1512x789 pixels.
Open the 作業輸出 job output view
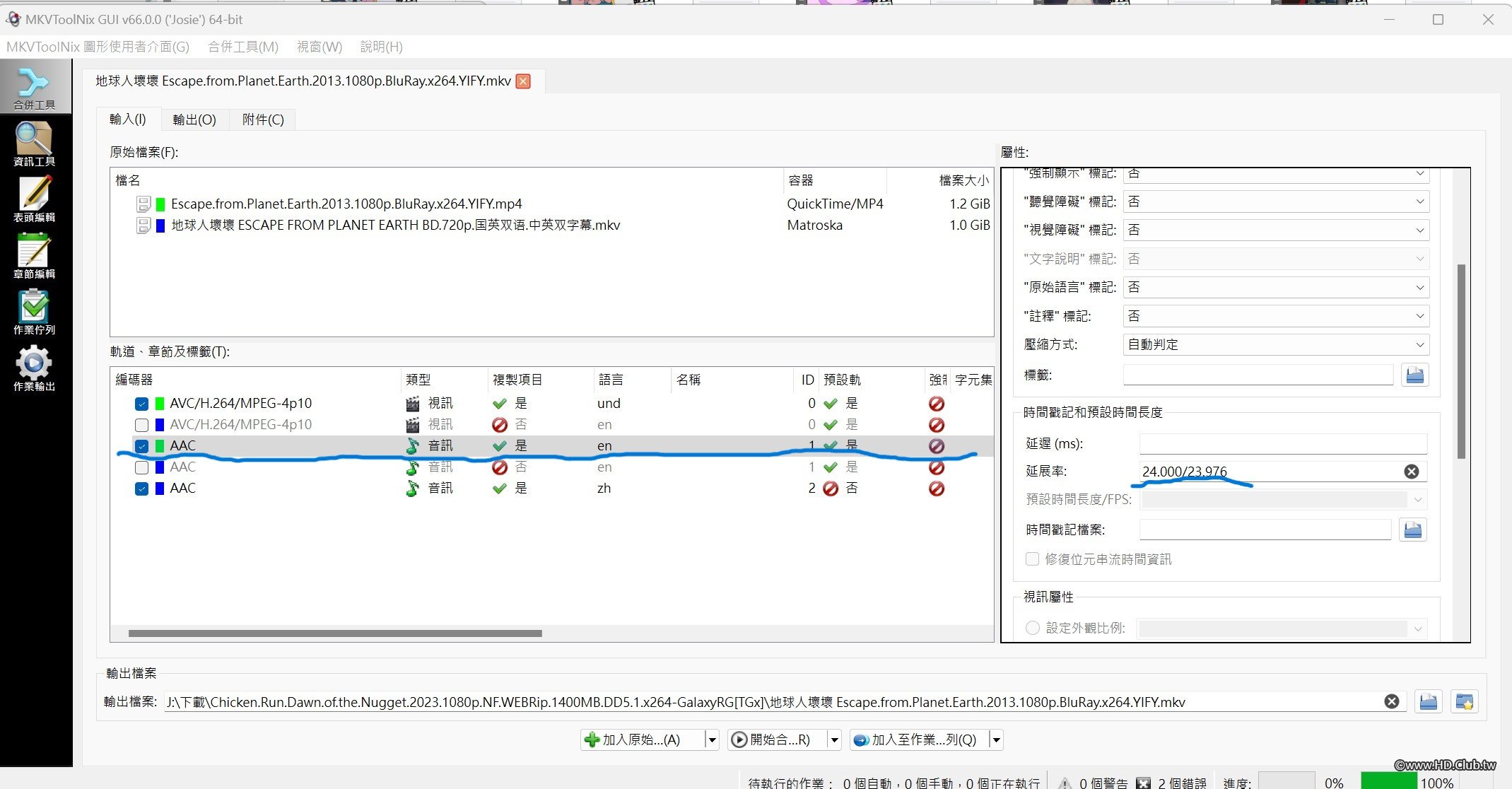pos(34,368)
